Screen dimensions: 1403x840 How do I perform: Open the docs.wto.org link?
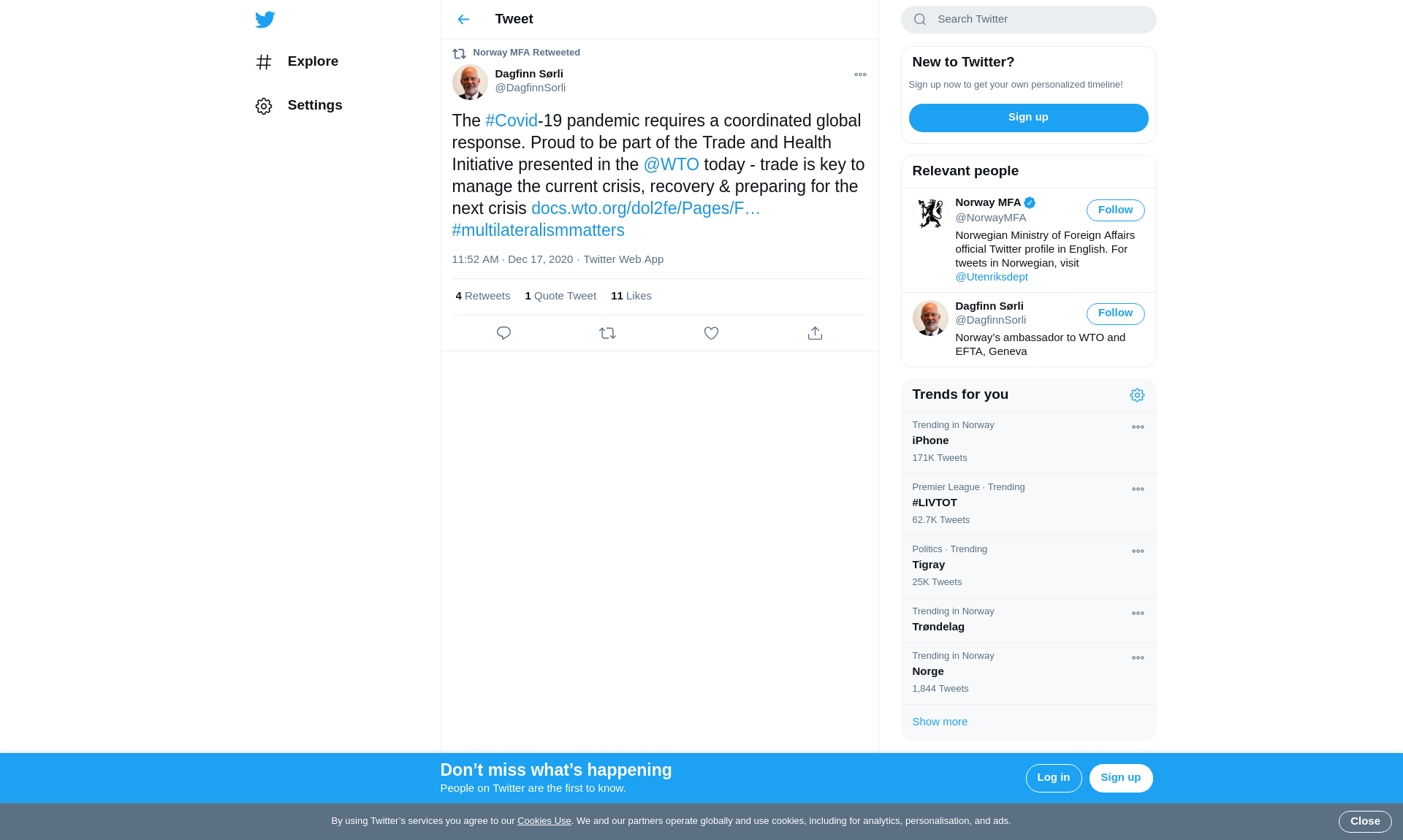tap(645, 208)
